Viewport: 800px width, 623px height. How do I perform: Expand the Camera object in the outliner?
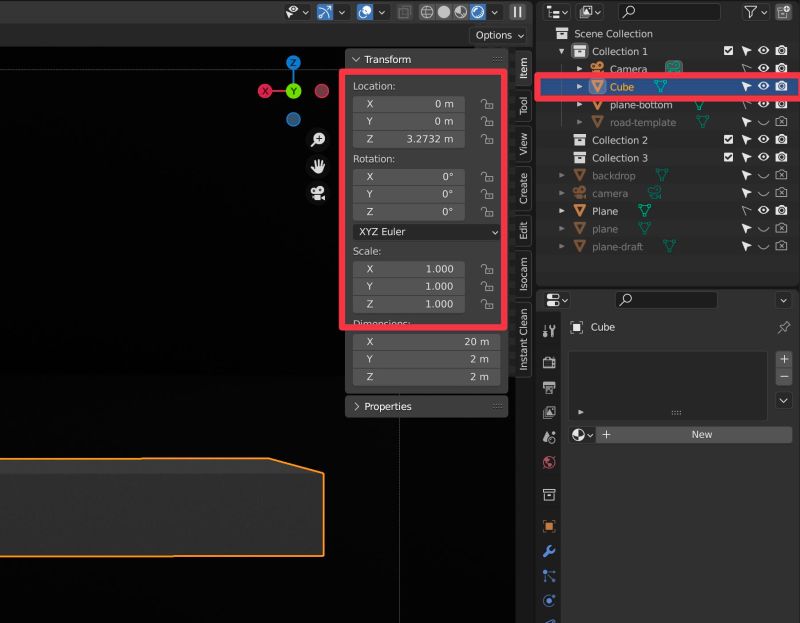click(x=580, y=68)
